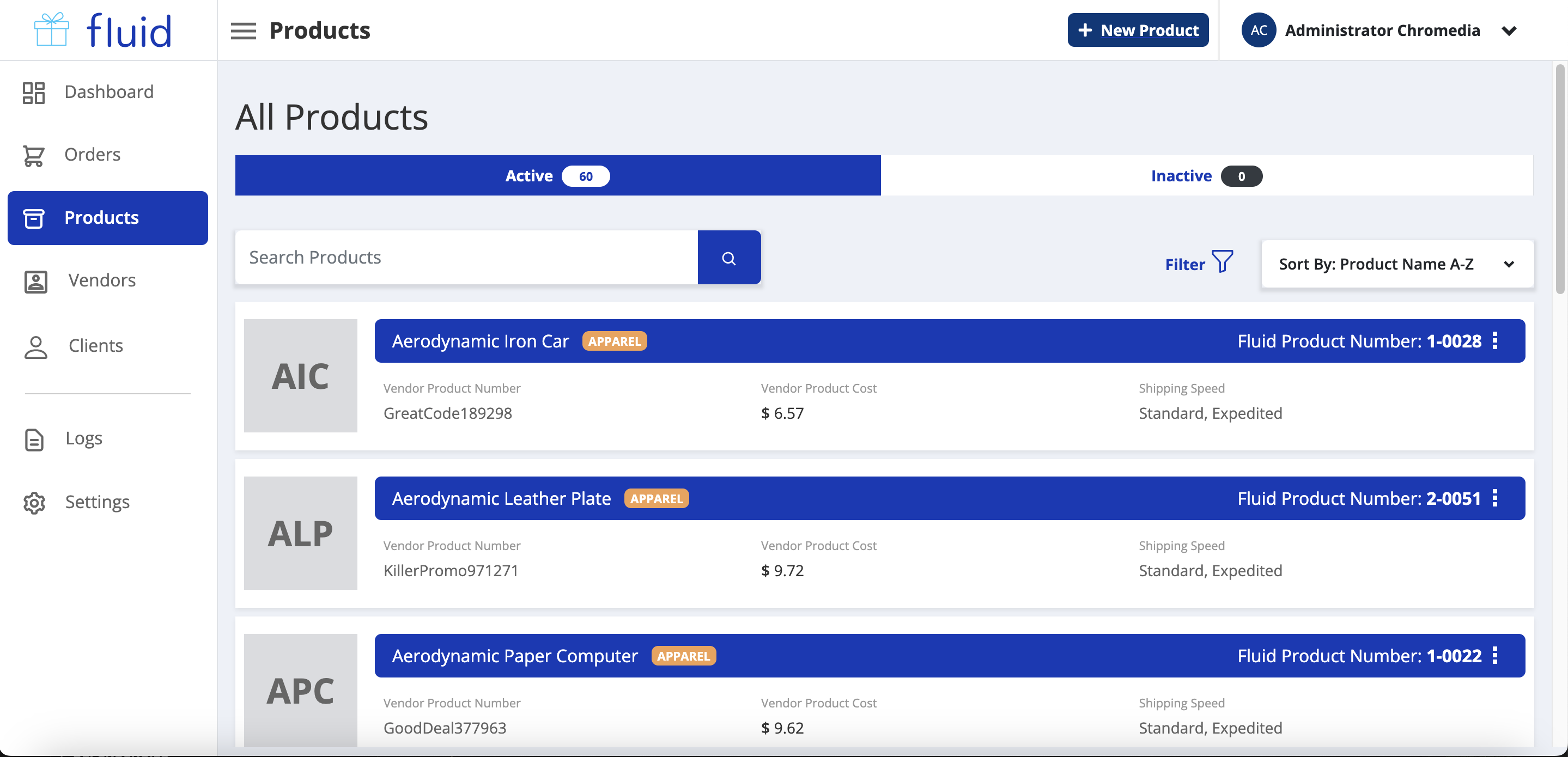Open three-dot menu for Aerodynamic Iron Car

[x=1495, y=341]
